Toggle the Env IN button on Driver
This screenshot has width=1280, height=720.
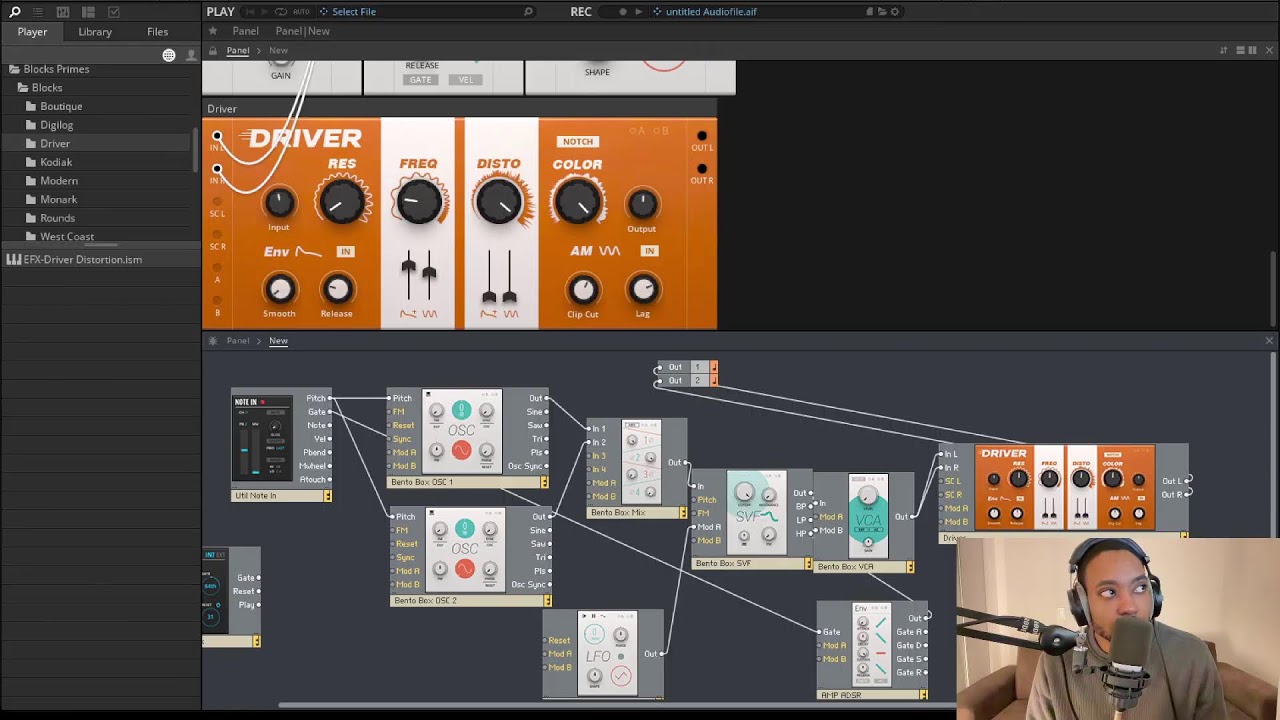click(x=345, y=251)
